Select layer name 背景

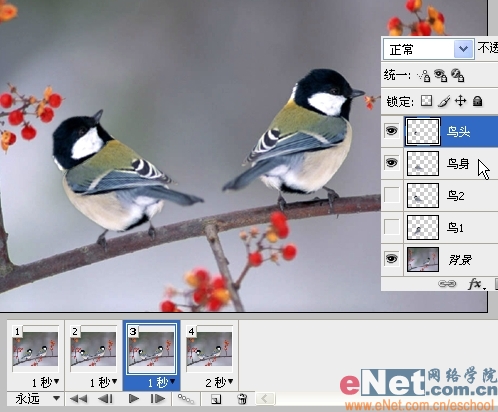click(460, 260)
